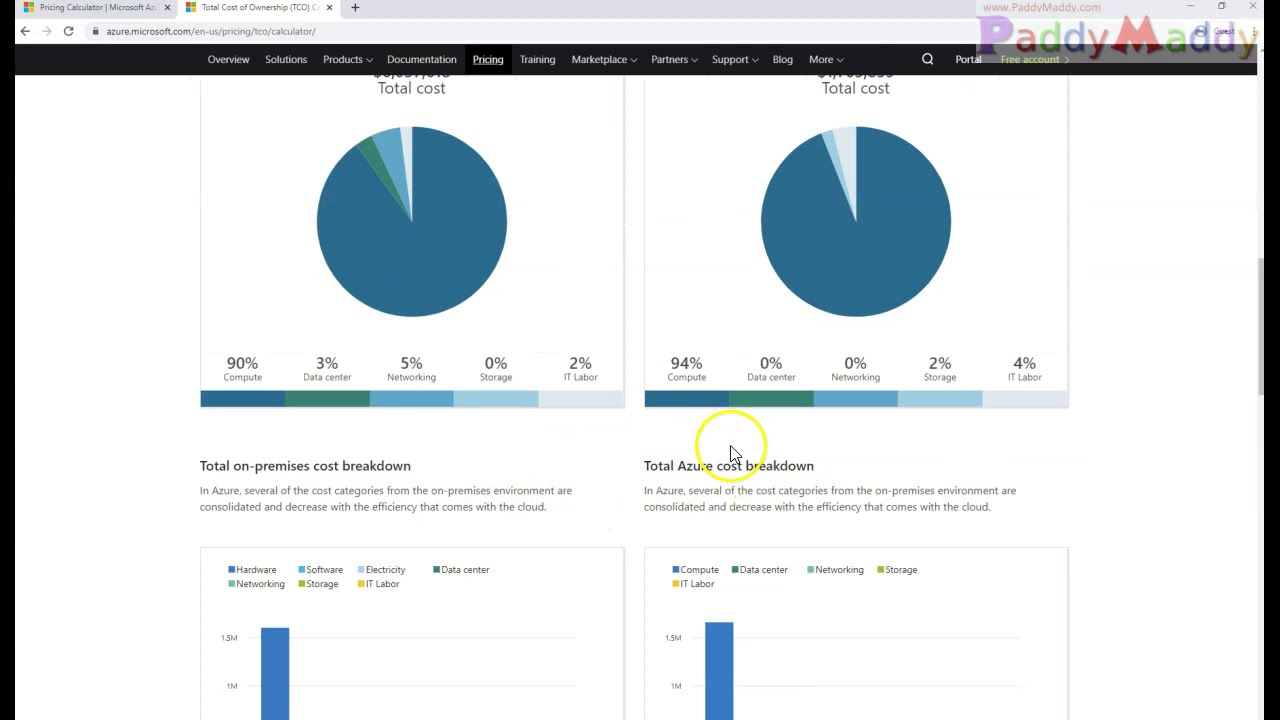Expand the More dropdown menu
Screen dimensions: 1280x720
(x=826, y=59)
